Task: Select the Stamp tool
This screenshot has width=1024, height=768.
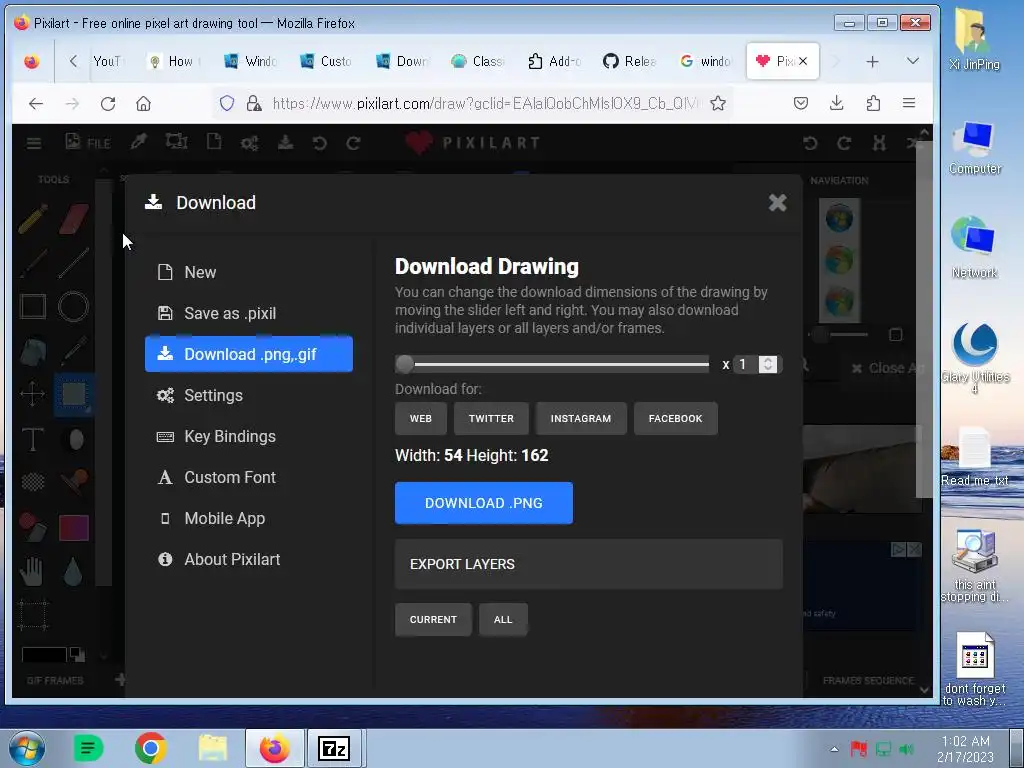Action: (74, 482)
